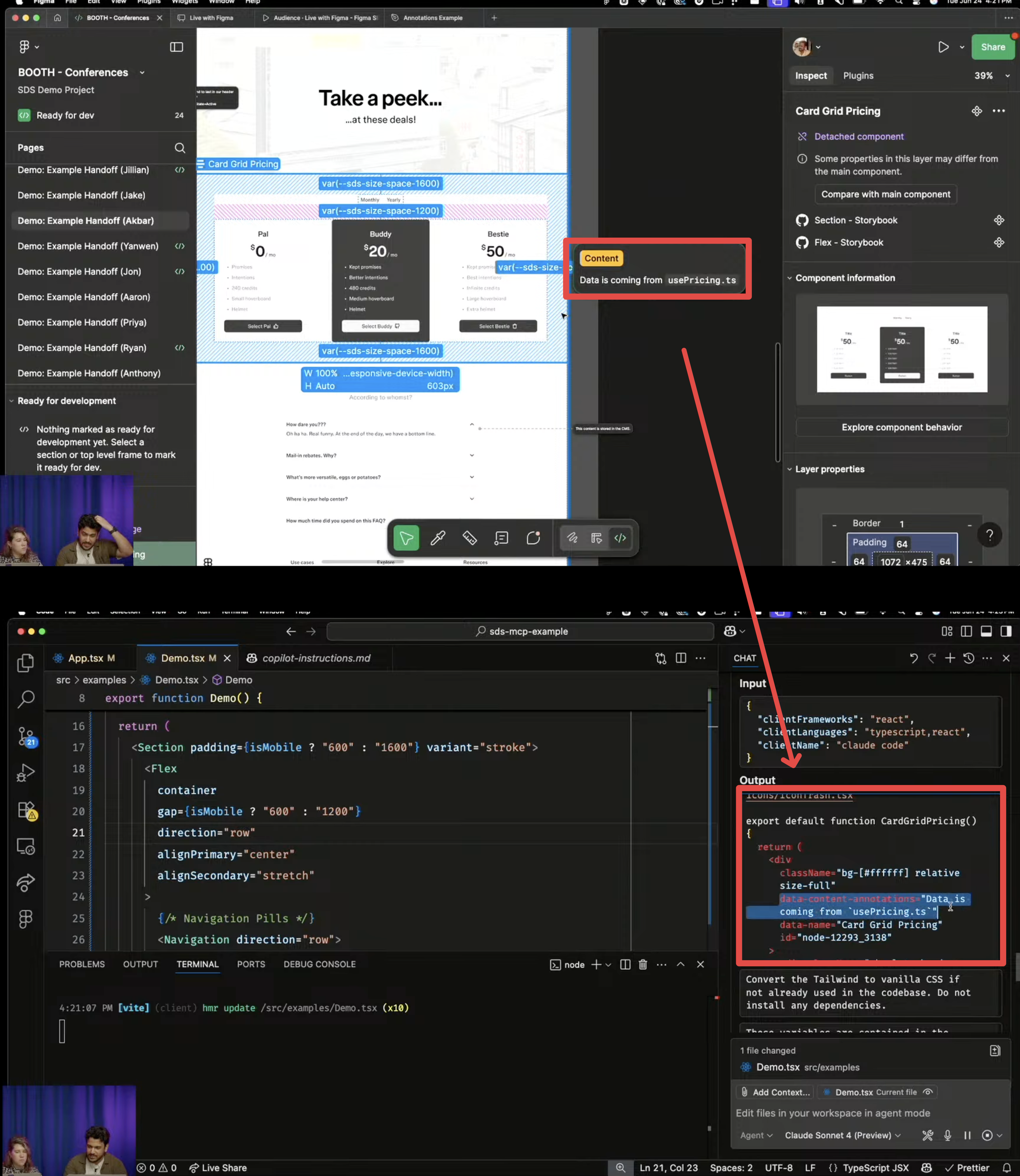1020x1176 pixels.
Task: Toggle Dev Mode with the code icon
Action: coord(620,538)
